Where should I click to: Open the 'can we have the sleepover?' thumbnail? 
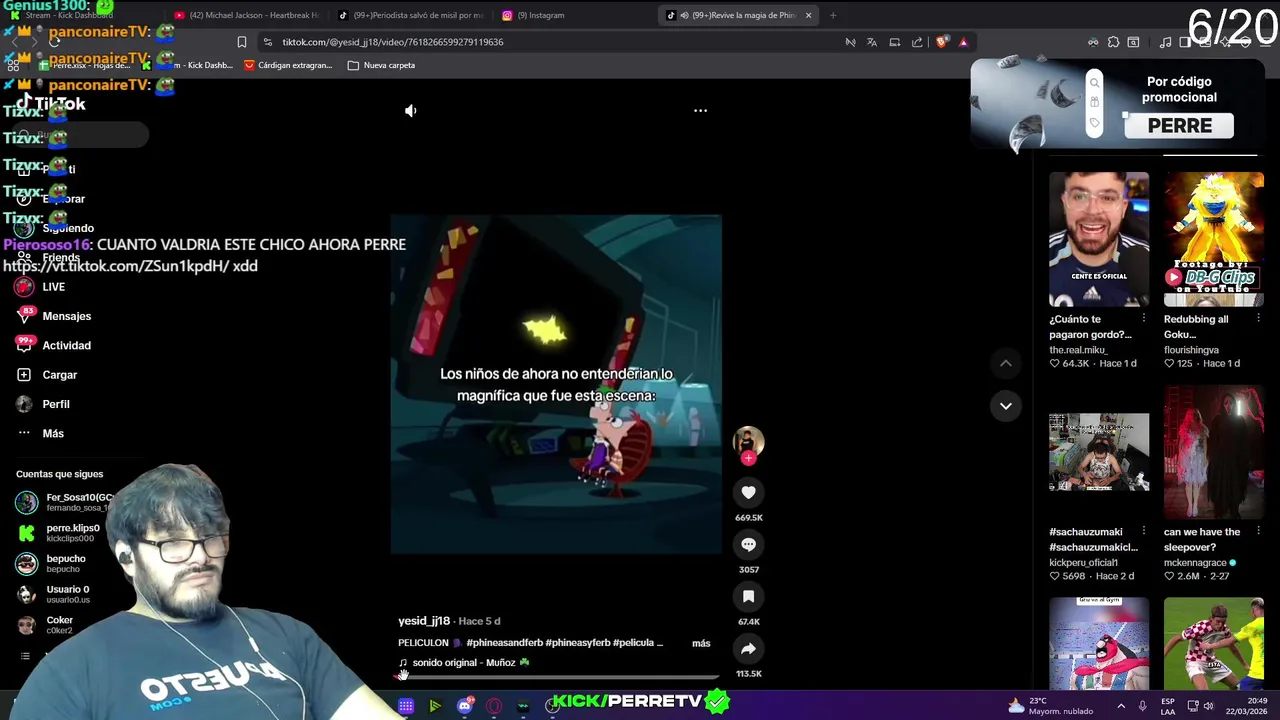tap(1214, 452)
